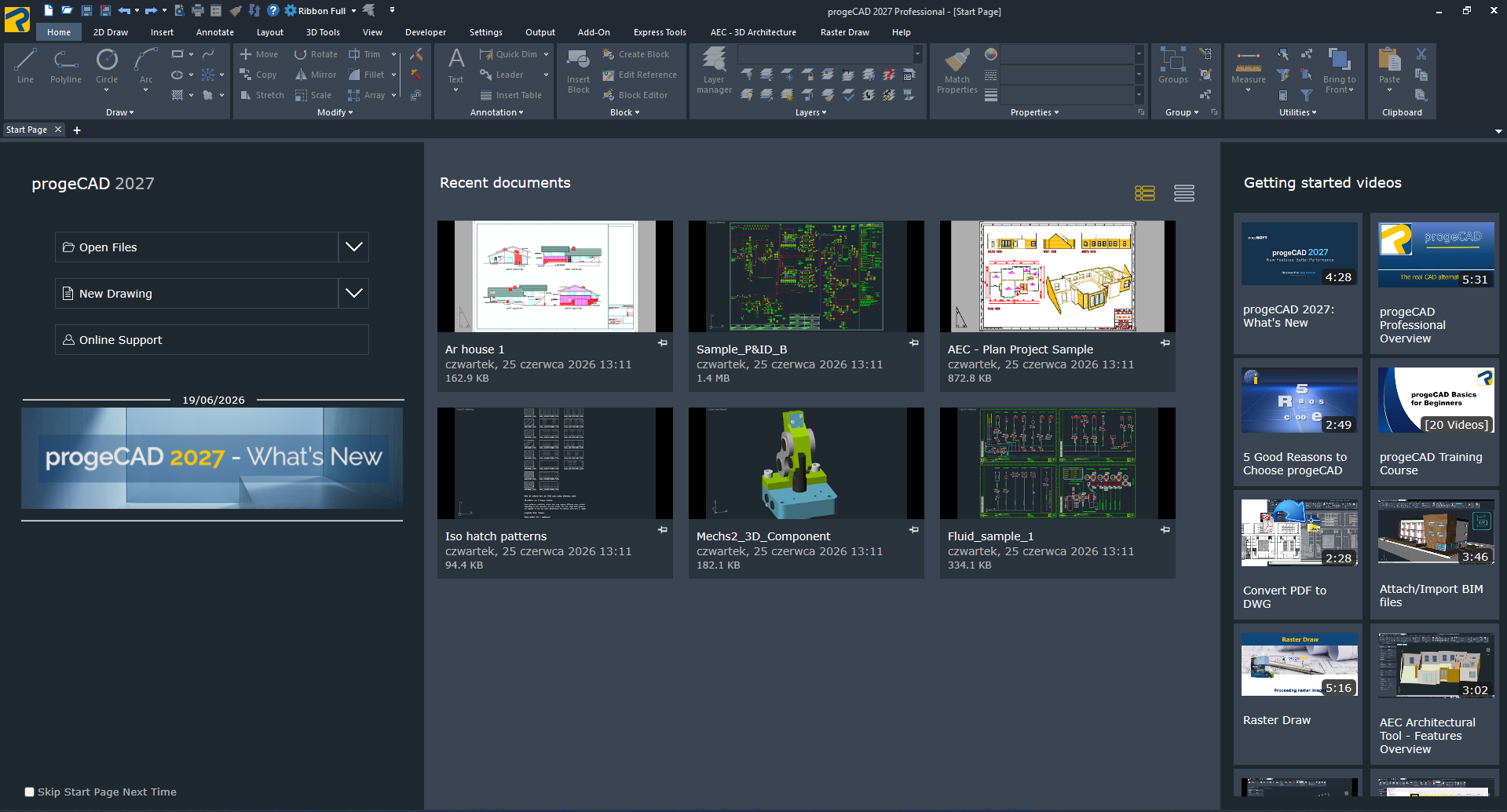
Task: Pin the Fluid_sample_1 document
Action: (1165, 530)
